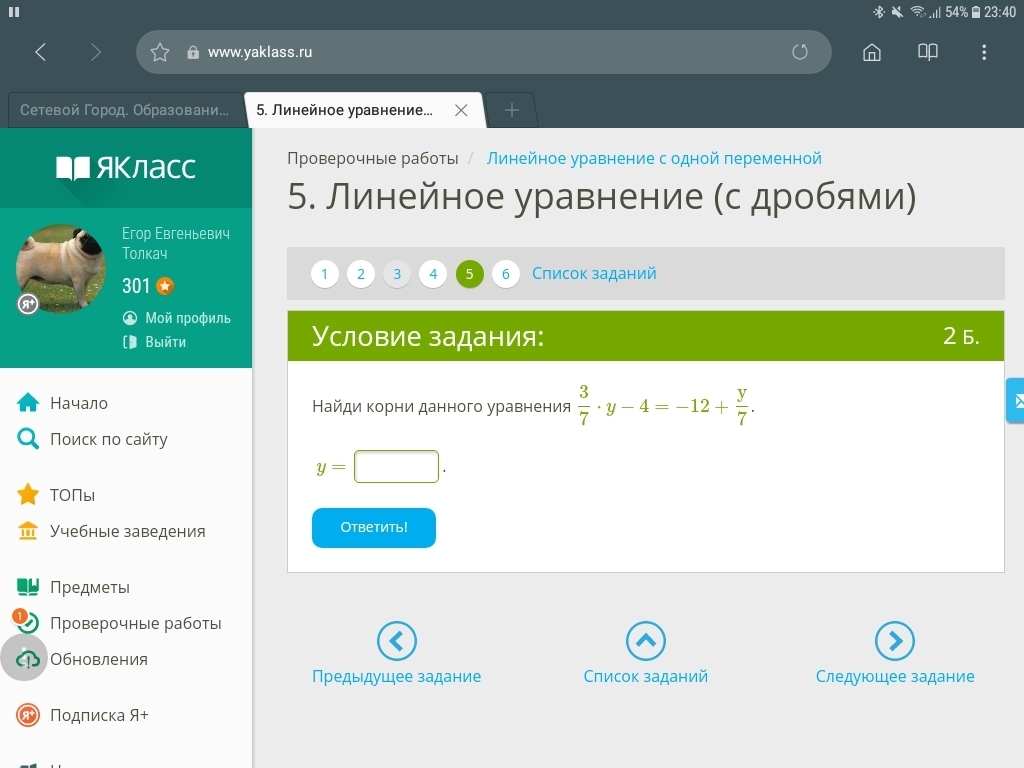Open the bookmarks book icon
The height and width of the screenshot is (768, 1024).
tap(927, 52)
